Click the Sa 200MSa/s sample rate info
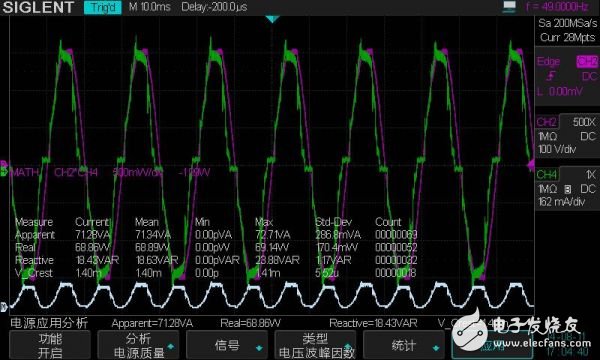The height and width of the screenshot is (360, 600). pyautogui.click(x=567, y=23)
